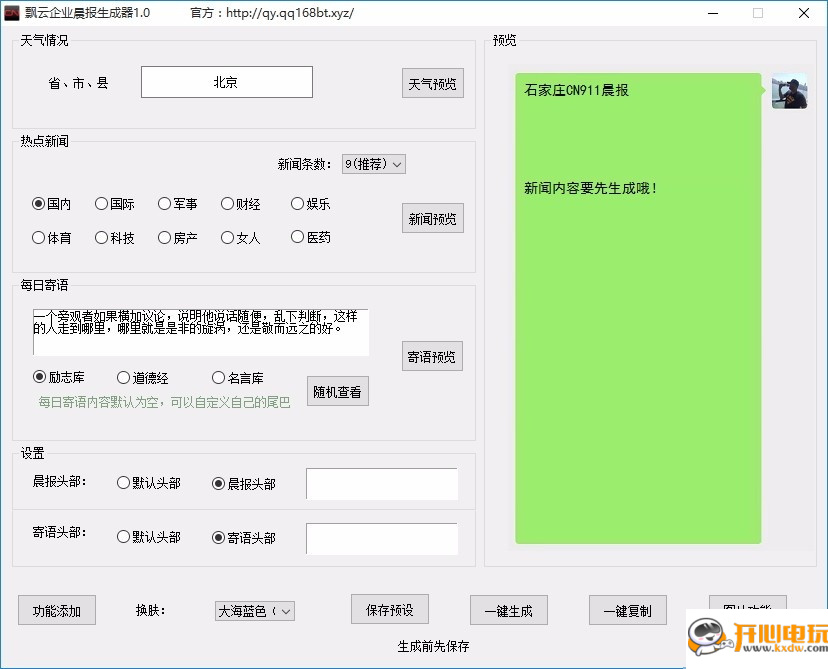Screen dimensions: 828x669
Task: Click the 天气预览 button
Action: [433, 83]
